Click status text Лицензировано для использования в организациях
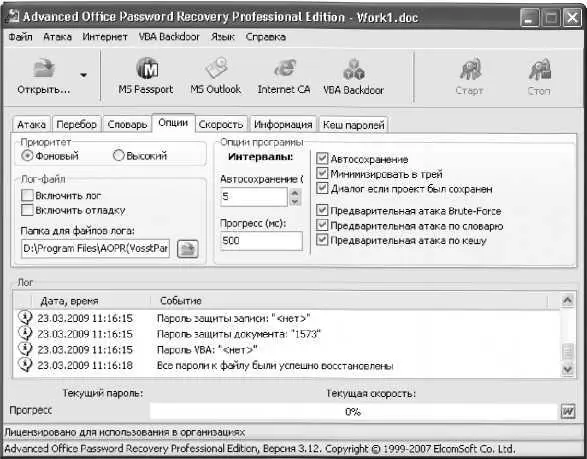 point(125,432)
